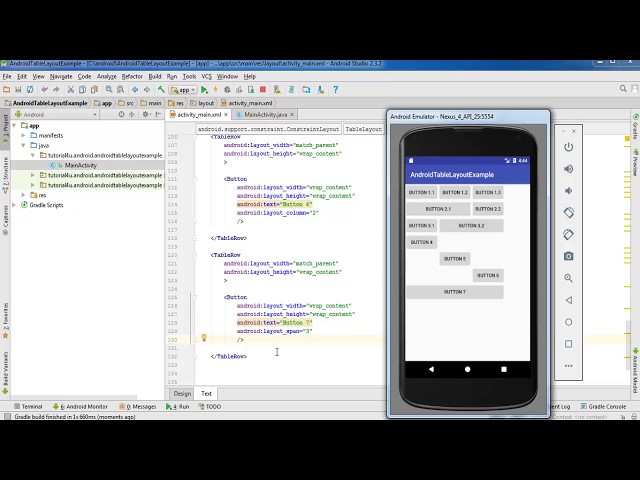Click the Synchronize refresh icon

(30, 89)
